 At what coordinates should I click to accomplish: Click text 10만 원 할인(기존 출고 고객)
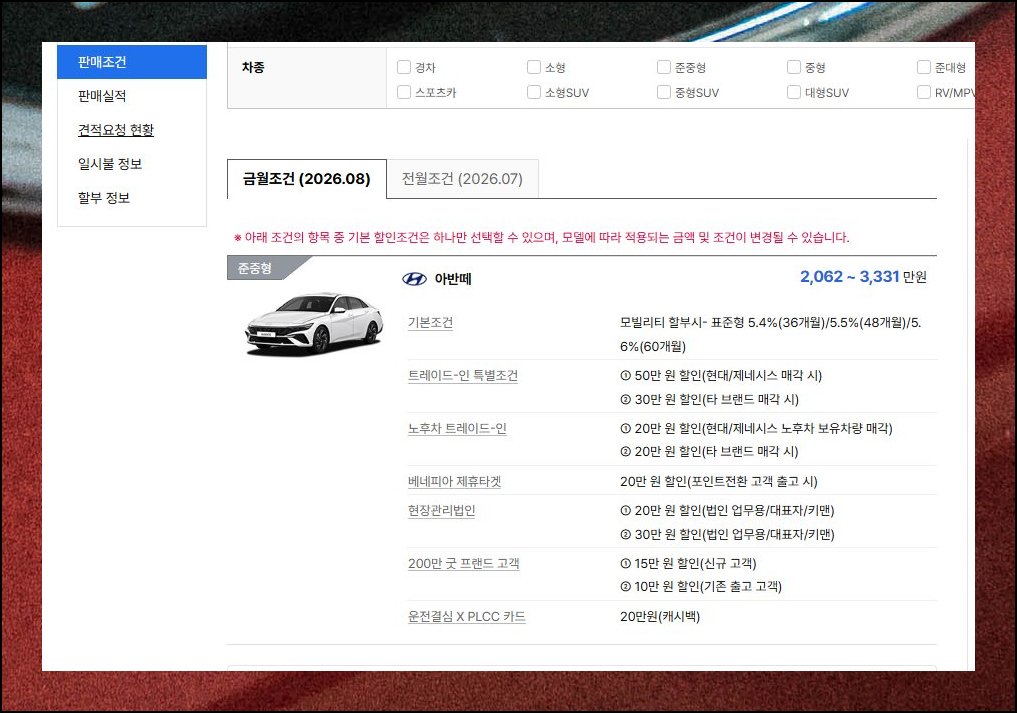[700, 586]
